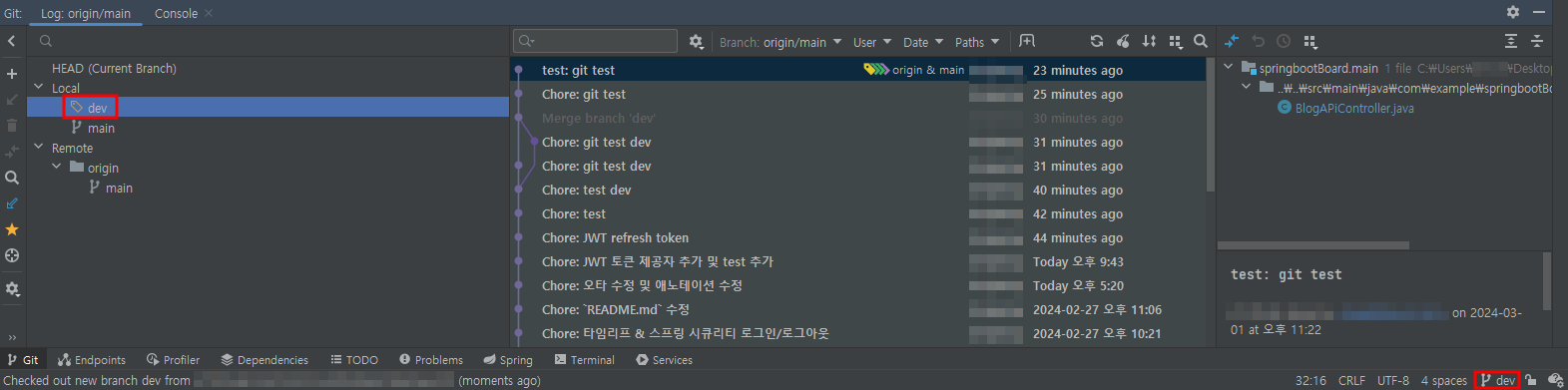Hide the Git tool window with minimize icon
This screenshot has width=1568, height=390.
[x=1540, y=12]
